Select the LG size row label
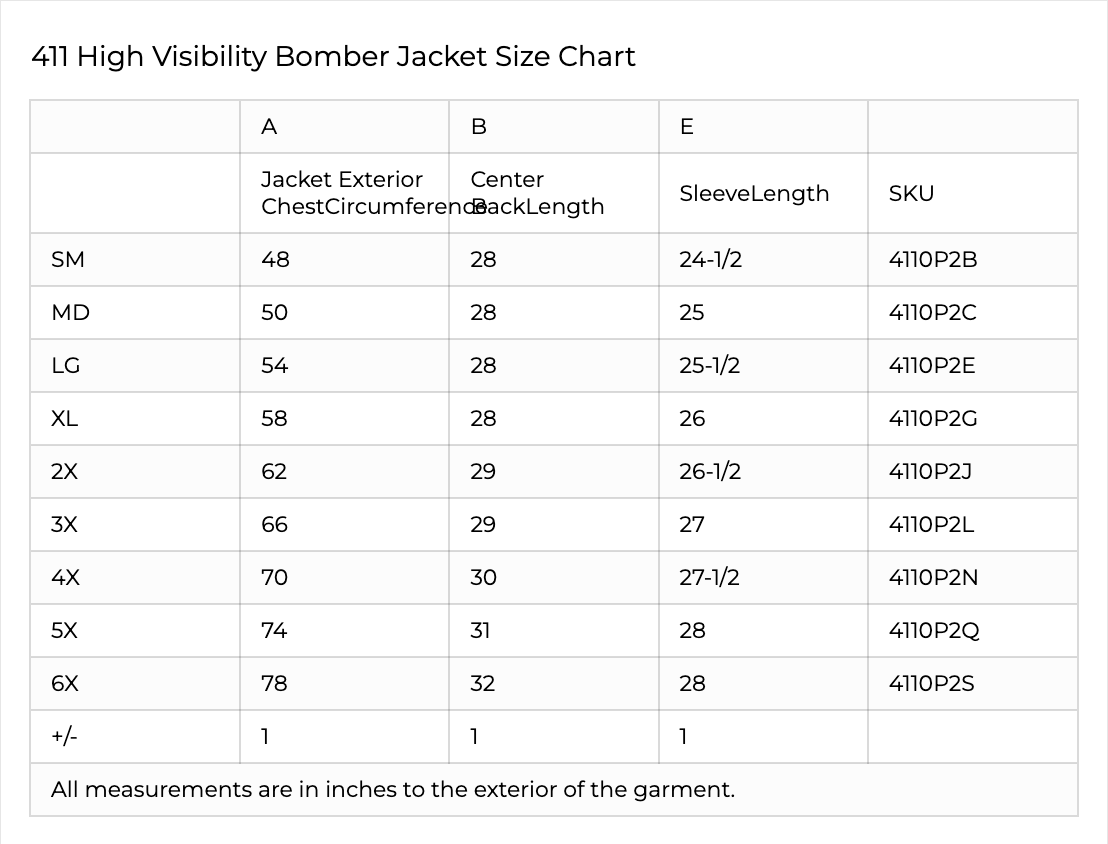Screen dimensions: 1108x844 (x=66, y=366)
